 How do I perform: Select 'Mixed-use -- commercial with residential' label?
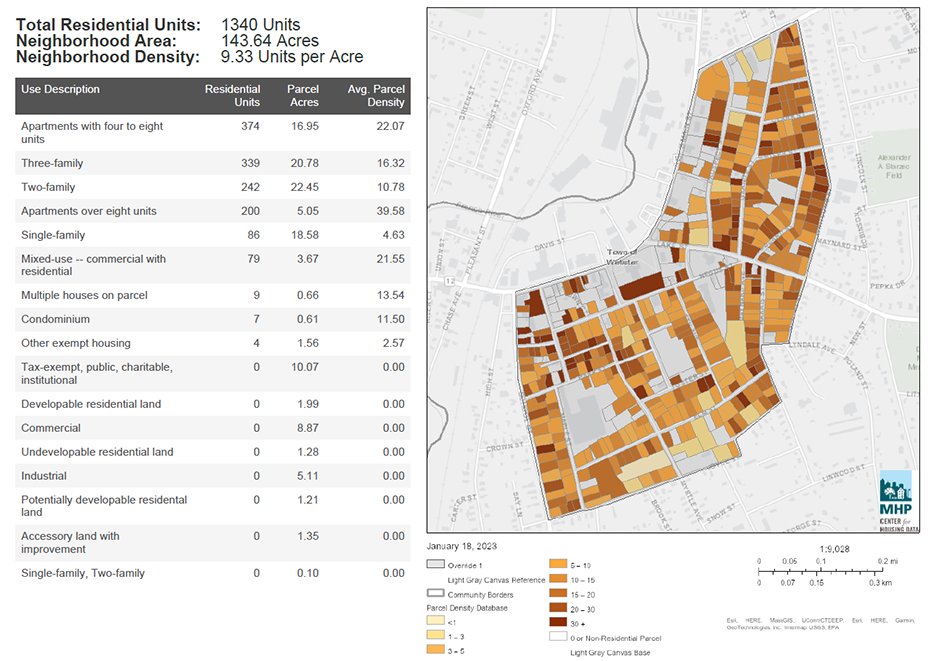93,265
